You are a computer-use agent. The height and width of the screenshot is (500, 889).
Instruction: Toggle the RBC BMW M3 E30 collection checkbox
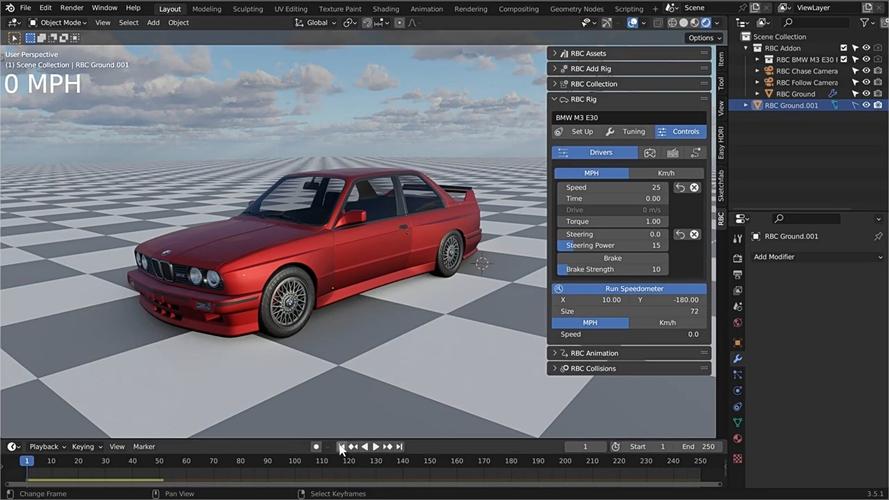point(844,60)
